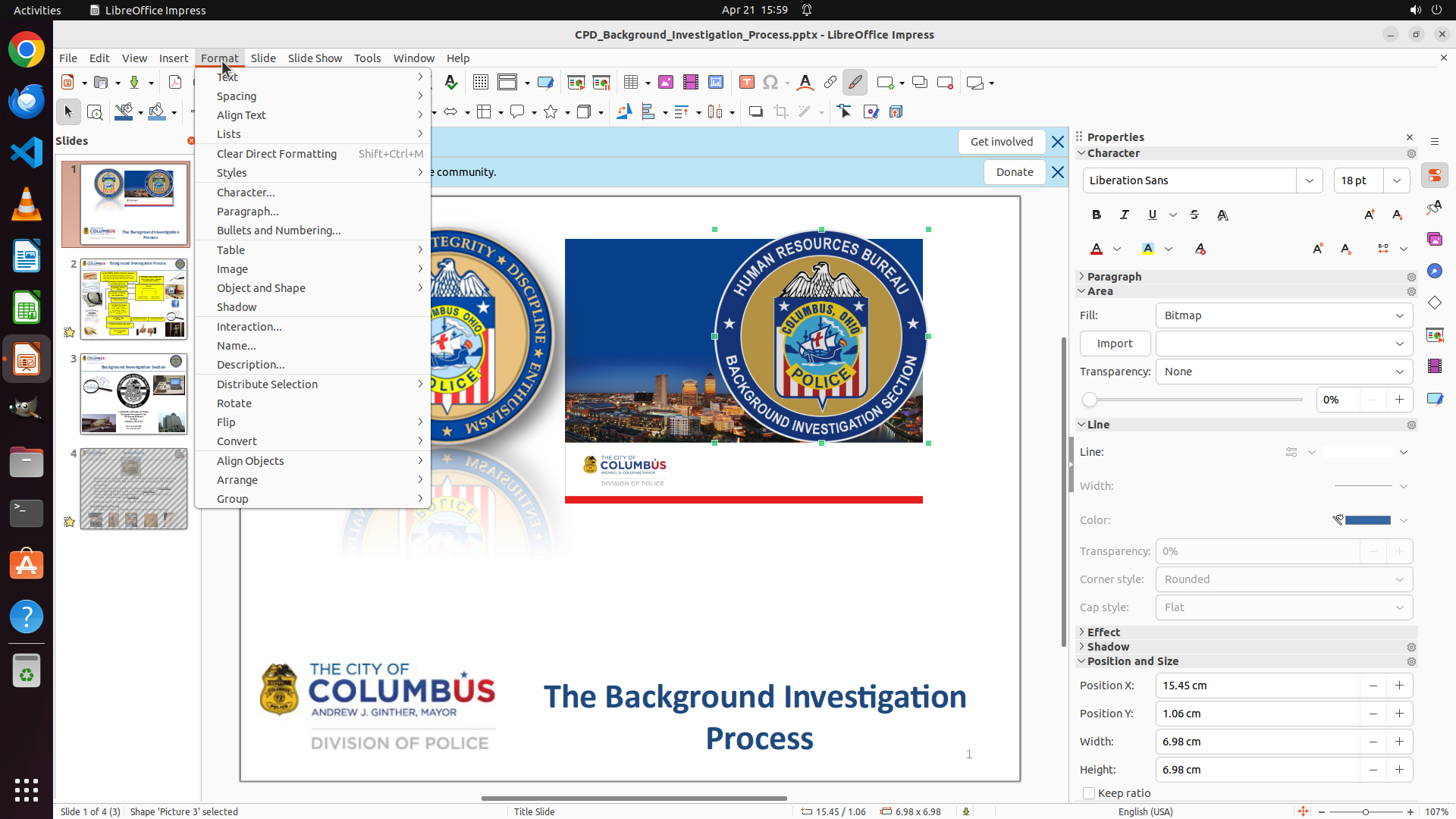
Task: Toggle Italic in the Character panel
Action: pos(1124,215)
